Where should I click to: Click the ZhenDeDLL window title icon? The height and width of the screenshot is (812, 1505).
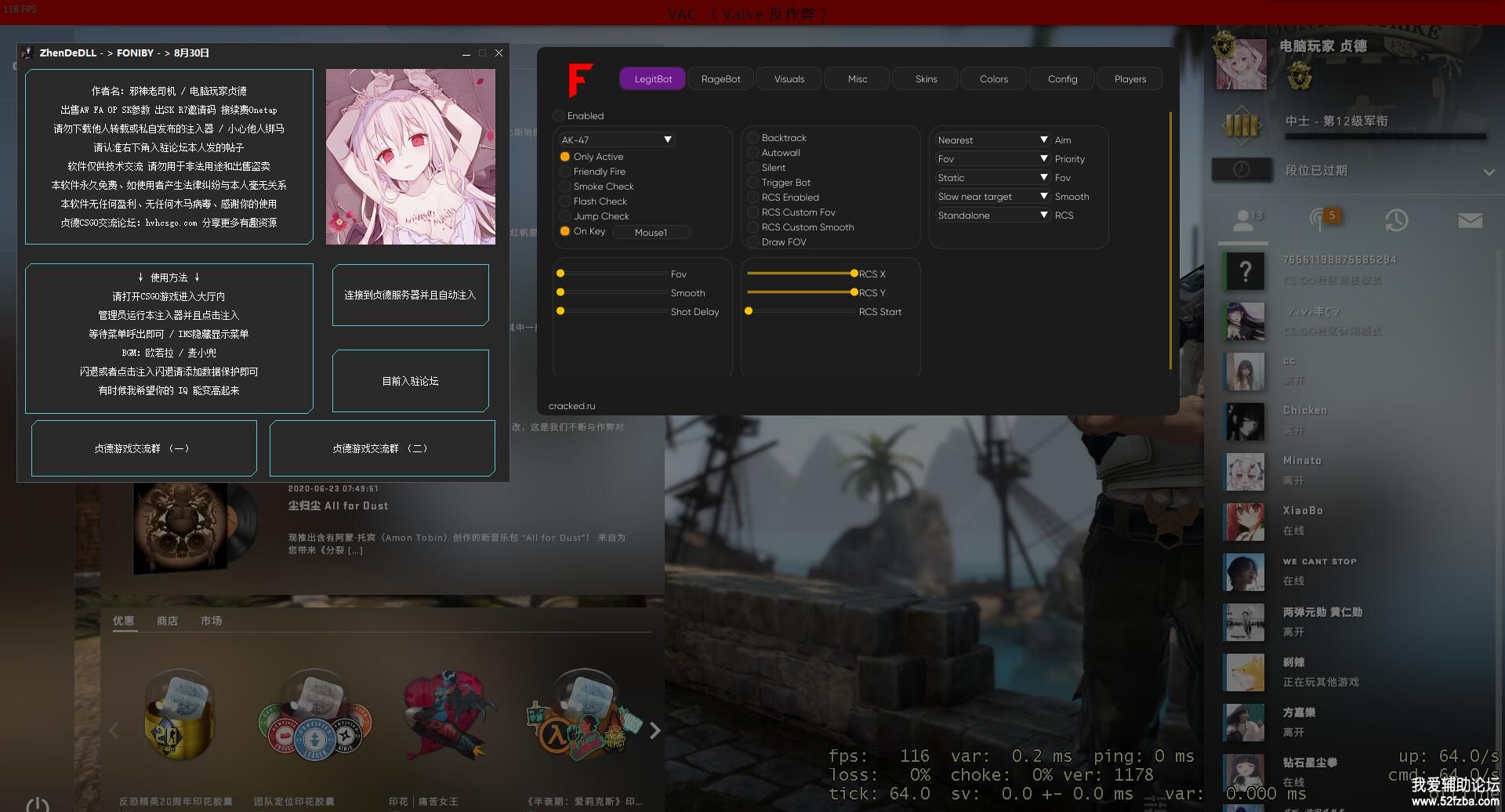coord(27,53)
